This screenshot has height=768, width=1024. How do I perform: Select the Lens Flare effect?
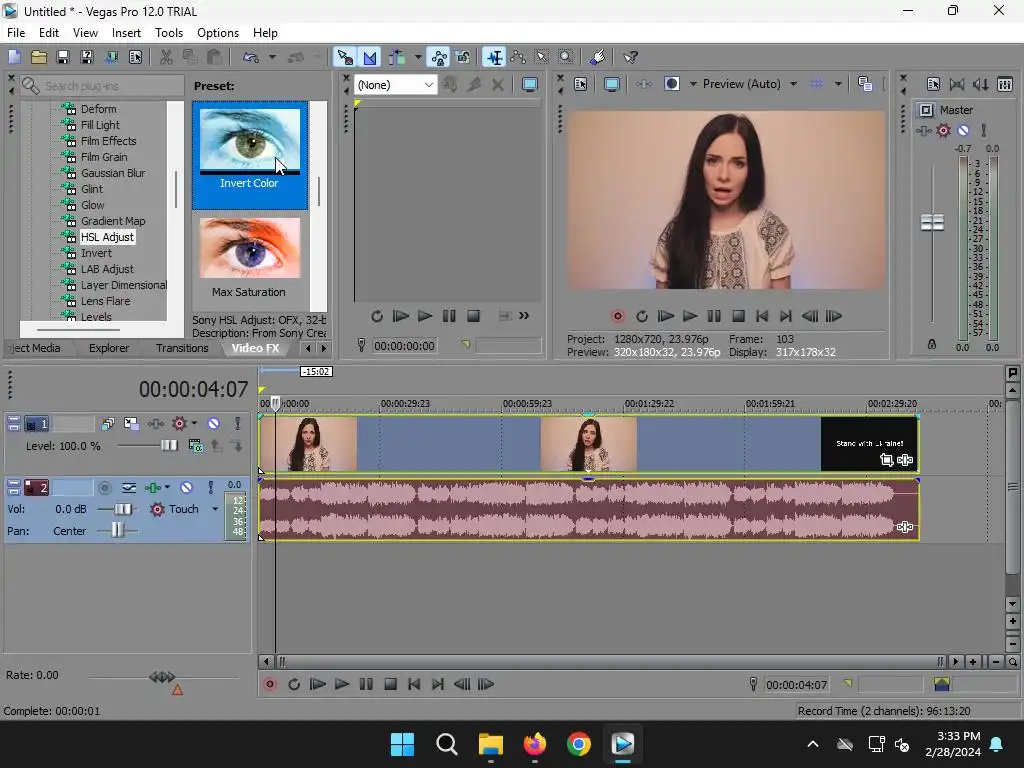[x=105, y=301]
